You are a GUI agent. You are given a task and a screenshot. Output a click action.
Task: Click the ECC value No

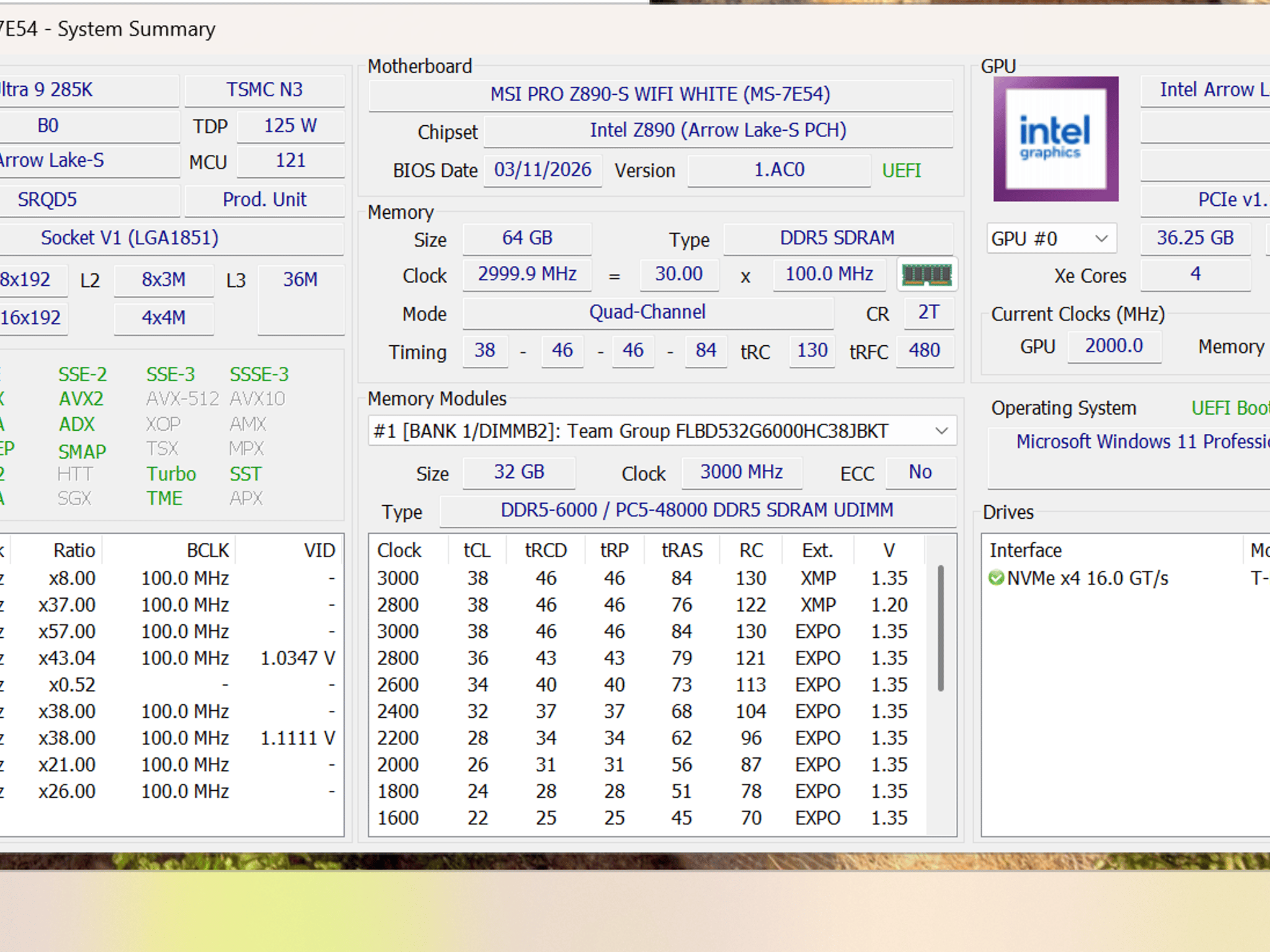[x=920, y=472]
